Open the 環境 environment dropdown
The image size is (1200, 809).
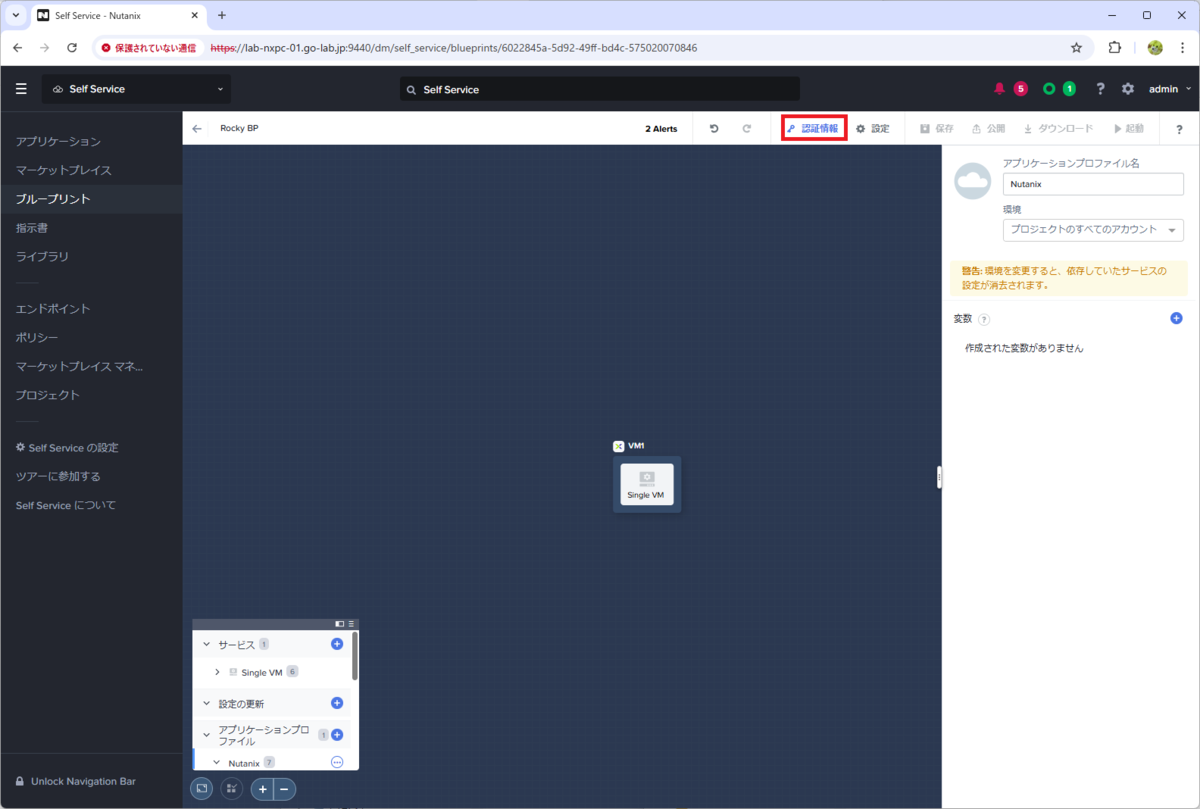pos(1093,230)
